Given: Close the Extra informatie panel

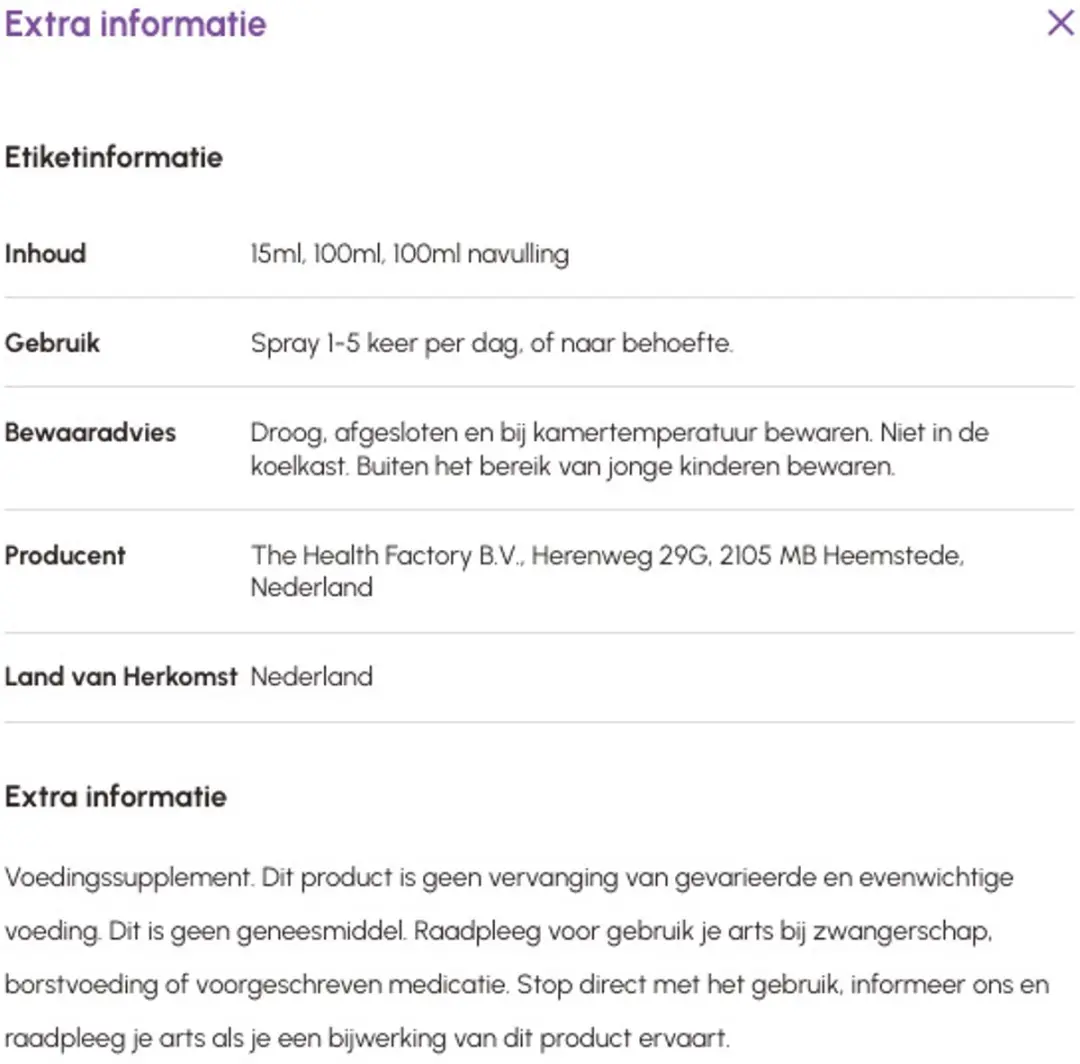Looking at the screenshot, I should point(1060,23).
